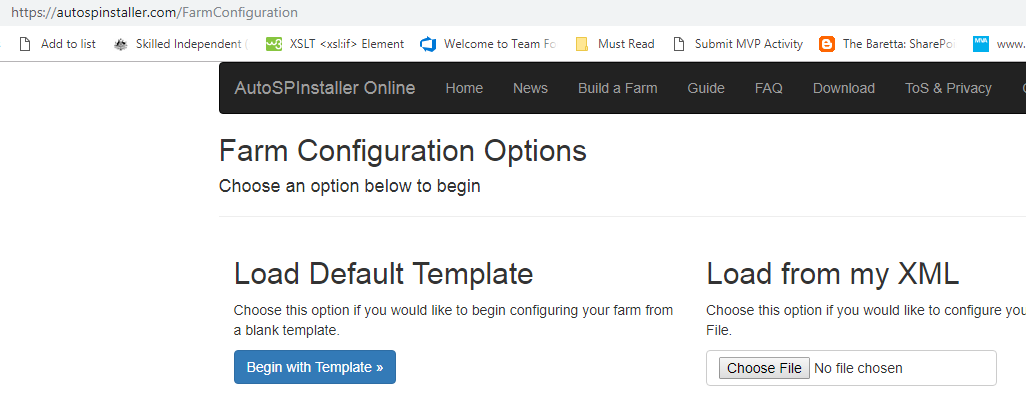Open the Download page
Image resolution: width=1026 pixels, height=397 pixels.
coord(843,88)
